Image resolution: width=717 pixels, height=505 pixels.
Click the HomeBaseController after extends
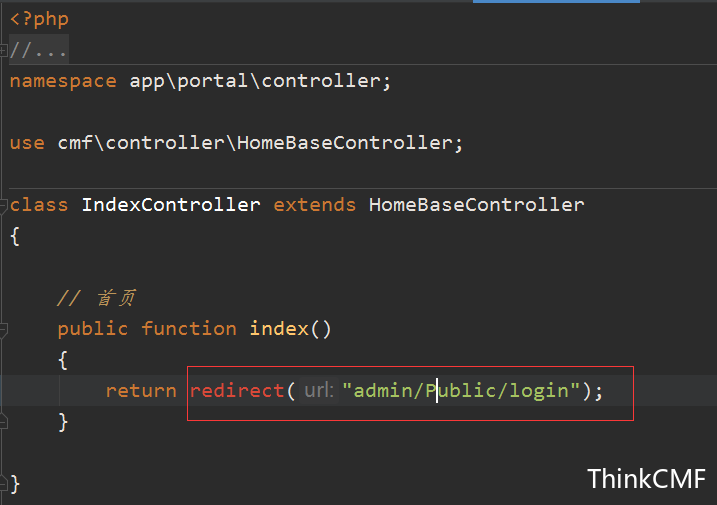point(476,205)
